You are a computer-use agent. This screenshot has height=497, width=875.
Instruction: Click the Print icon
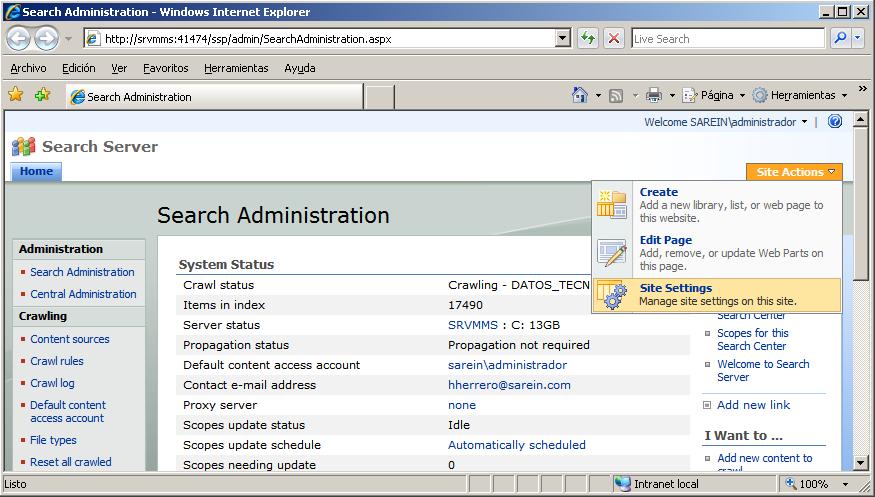coord(653,95)
